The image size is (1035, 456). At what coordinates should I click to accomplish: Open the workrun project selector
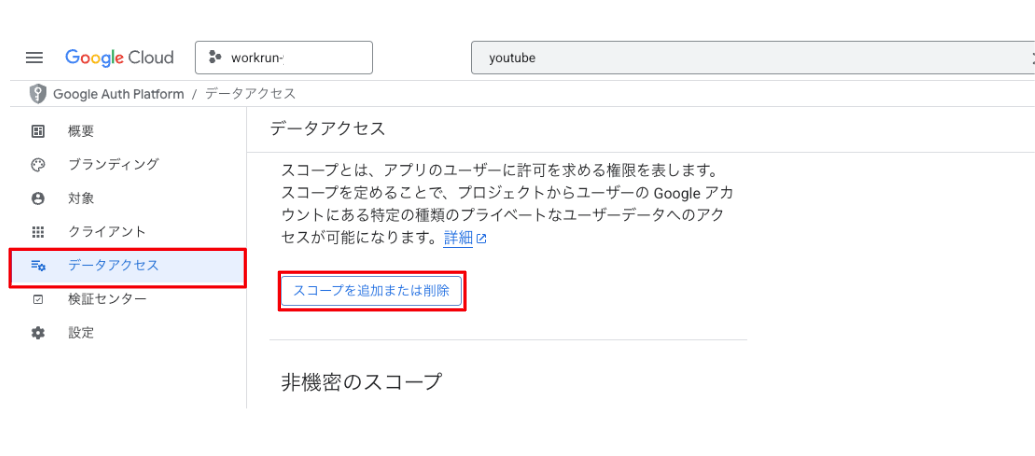pyautogui.click(x=284, y=58)
